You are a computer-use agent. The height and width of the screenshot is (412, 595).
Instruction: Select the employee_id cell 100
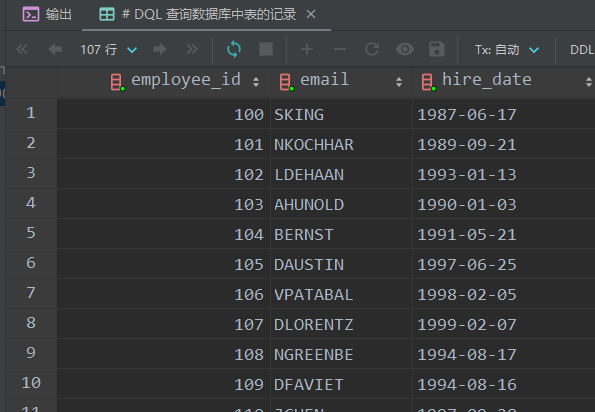tap(164, 114)
